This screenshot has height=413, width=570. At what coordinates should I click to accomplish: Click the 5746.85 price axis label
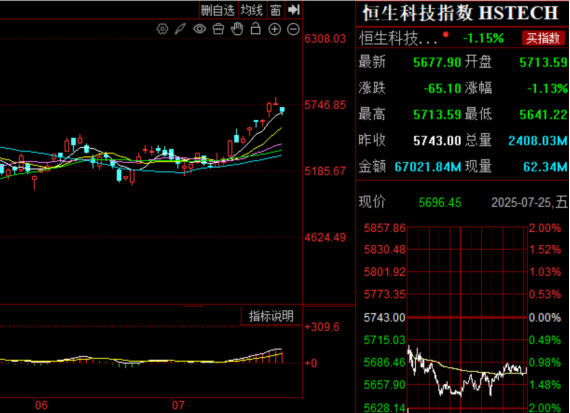click(325, 105)
